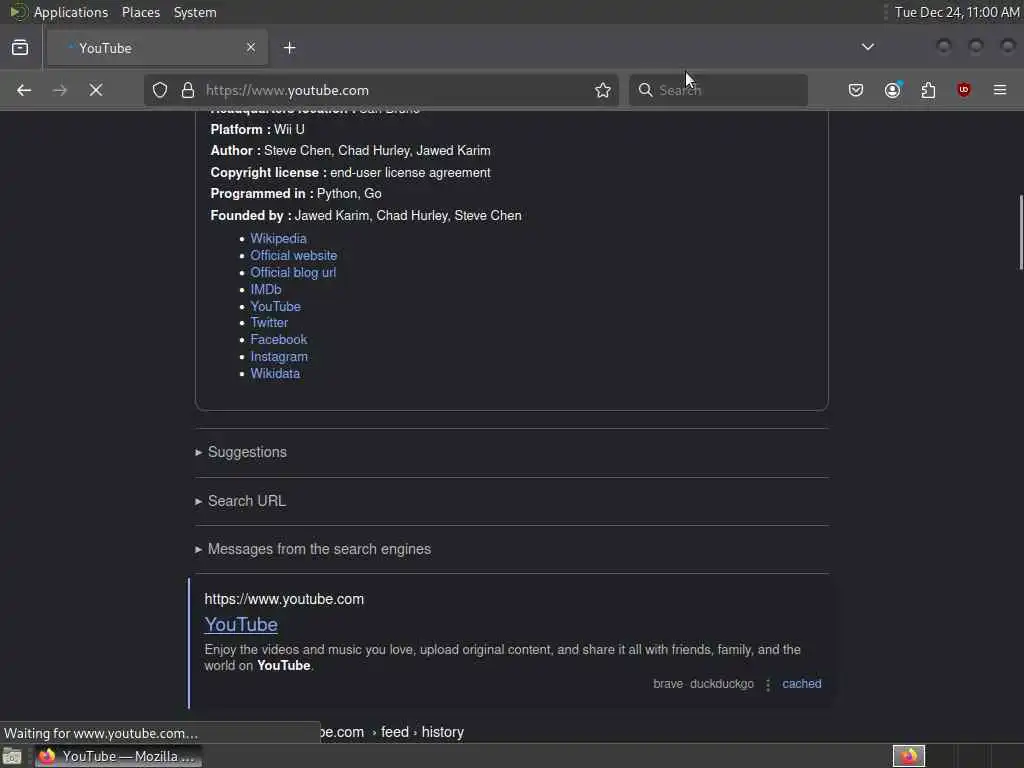
Task: Open the System menu
Action: click(195, 12)
